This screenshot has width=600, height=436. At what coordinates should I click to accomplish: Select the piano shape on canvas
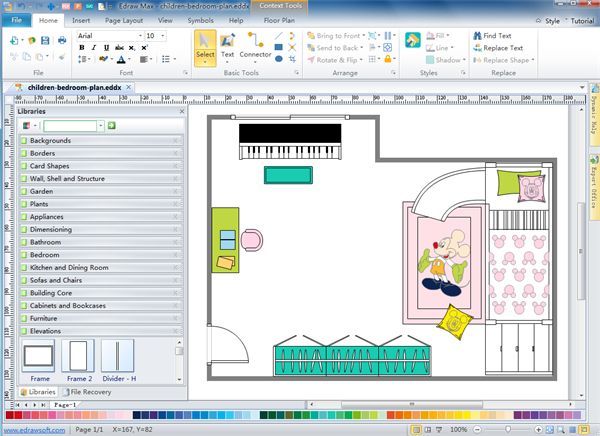pyautogui.click(x=290, y=141)
